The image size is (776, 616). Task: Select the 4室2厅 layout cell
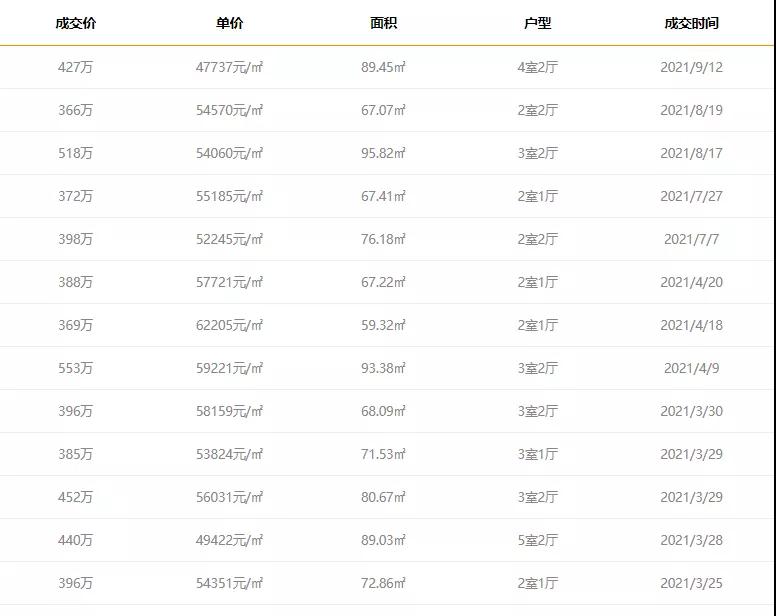coord(537,67)
